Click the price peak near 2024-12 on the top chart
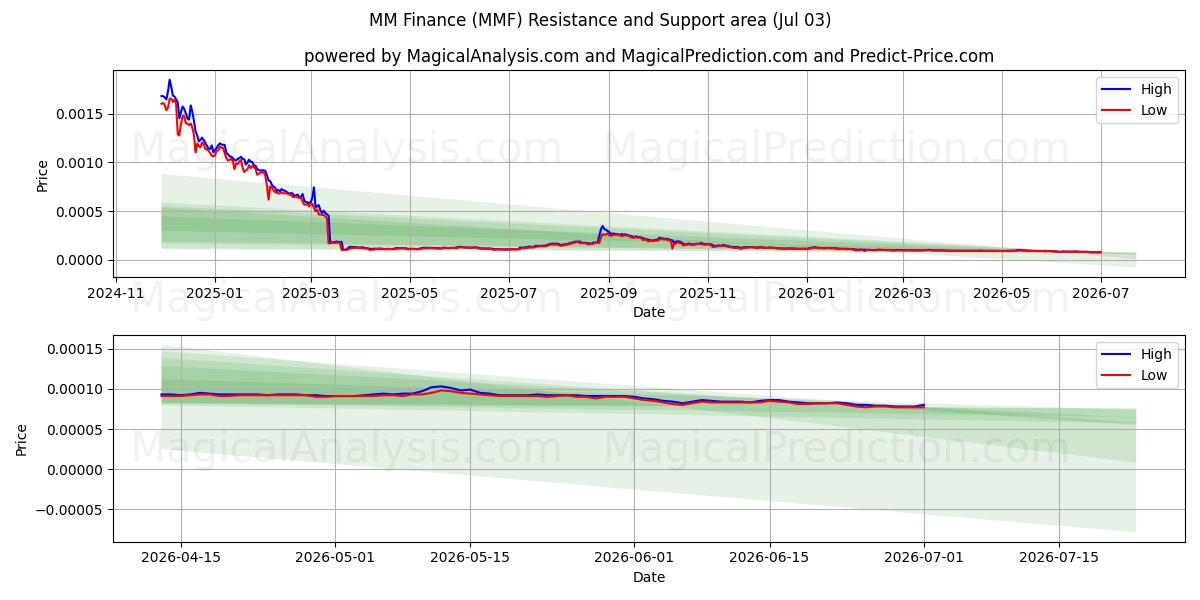Screen dimensions: 1200x600 pyautogui.click(x=169, y=80)
